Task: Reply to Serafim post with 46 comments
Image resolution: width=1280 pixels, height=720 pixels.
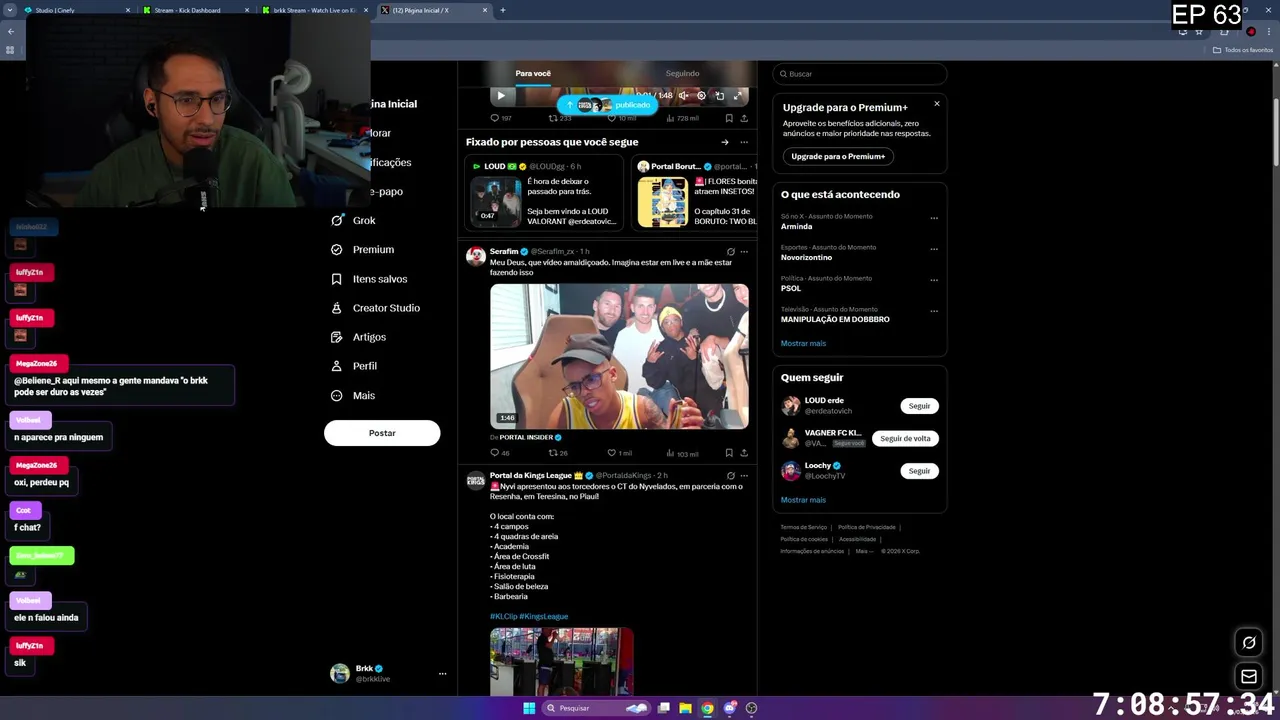Action: [x=500, y=453]
